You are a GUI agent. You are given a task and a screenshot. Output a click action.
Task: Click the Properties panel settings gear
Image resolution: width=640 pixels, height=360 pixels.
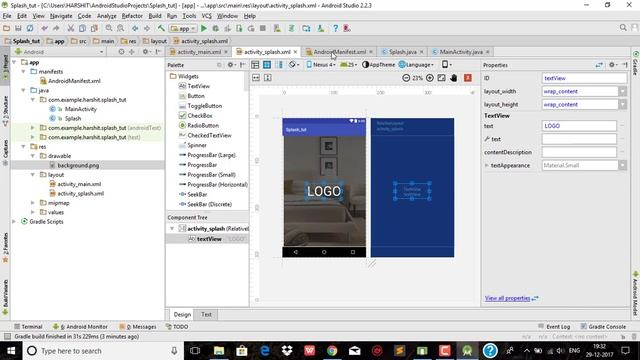(x=612, y=65)
